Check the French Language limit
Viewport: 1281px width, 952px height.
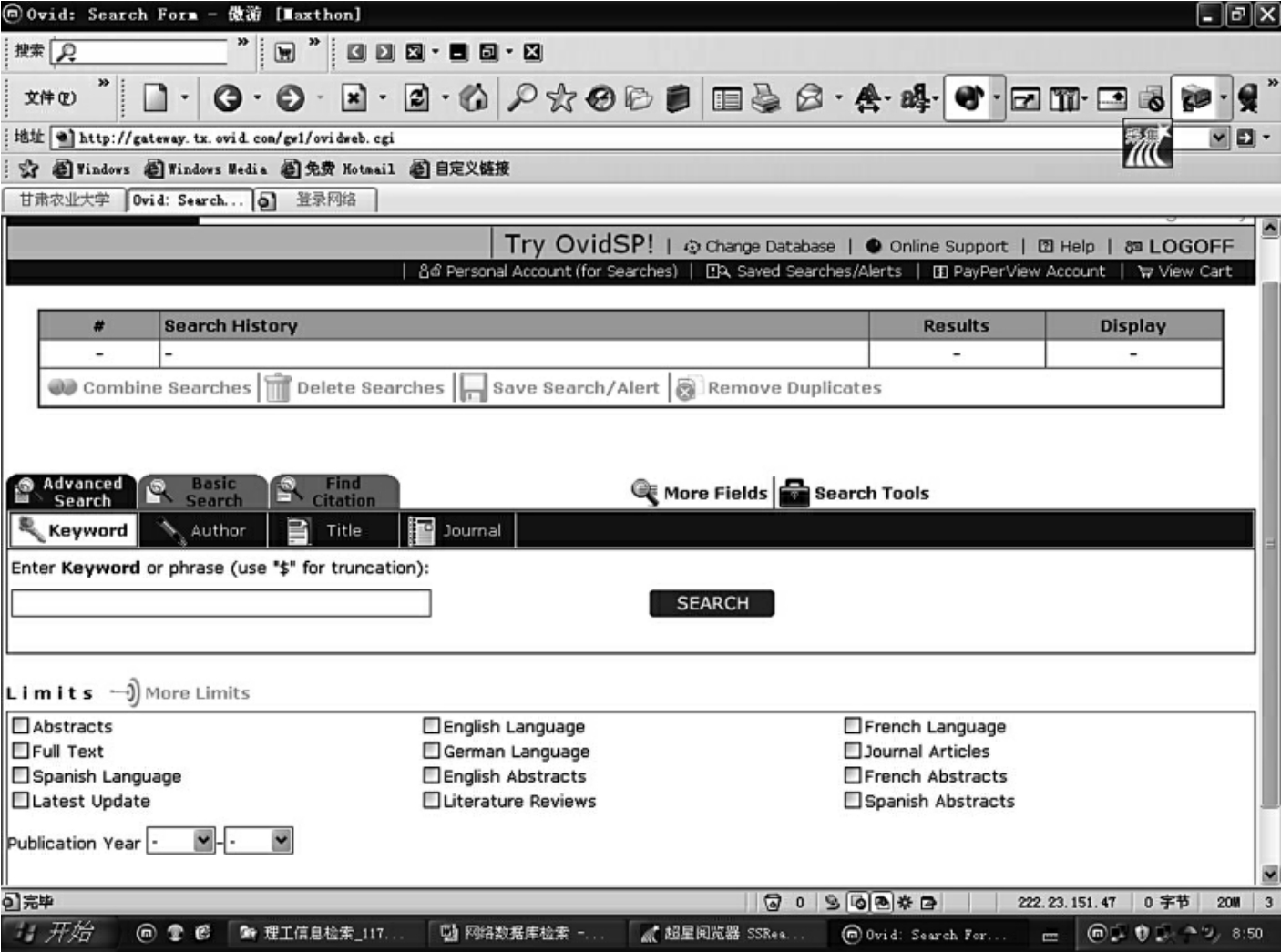coord(853,726)
